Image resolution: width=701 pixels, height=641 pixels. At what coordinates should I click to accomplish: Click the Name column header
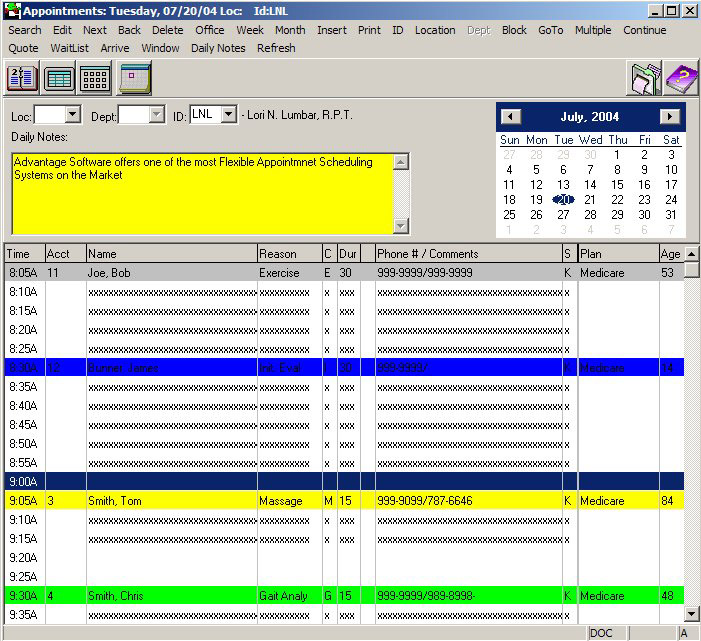tap(172, 254)
